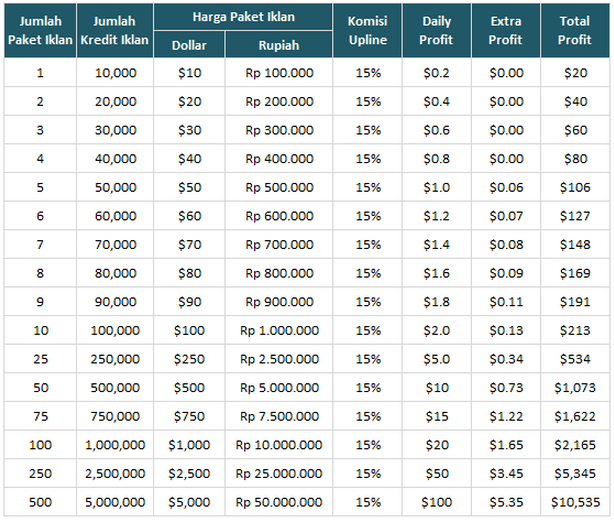Screen dimensions: 614x521
Task: Click the 250,000 credit amount cell
Action: (115, 359)
